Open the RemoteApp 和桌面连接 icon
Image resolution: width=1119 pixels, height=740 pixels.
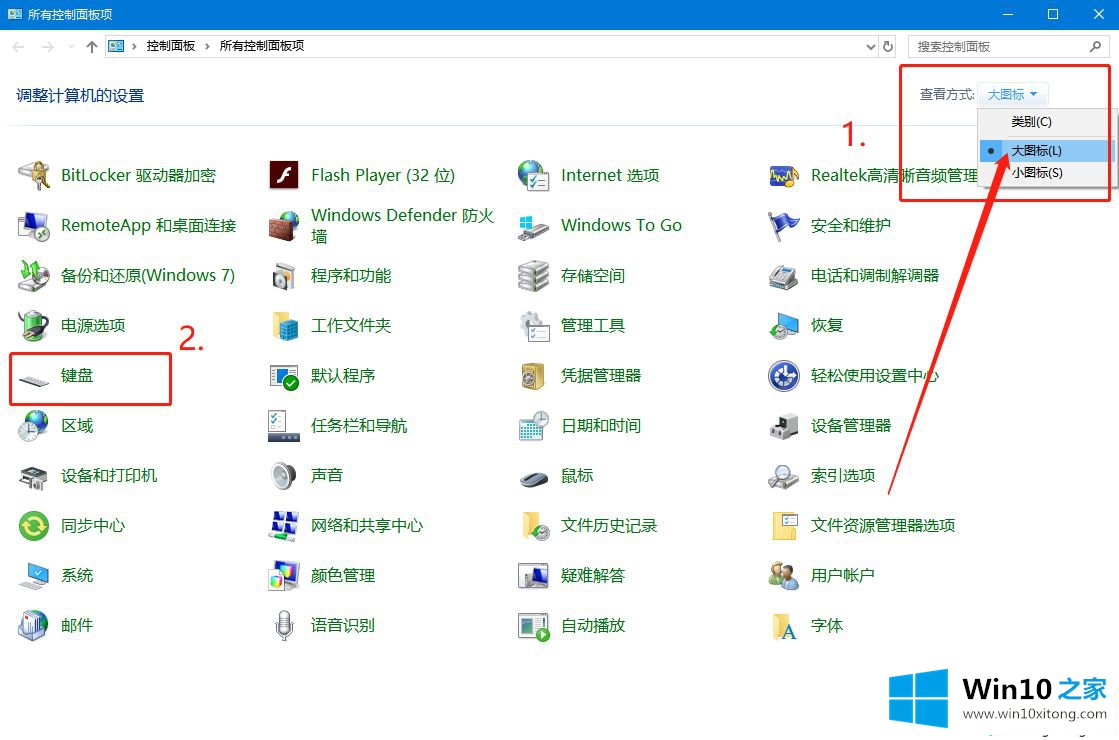(34, 225)
